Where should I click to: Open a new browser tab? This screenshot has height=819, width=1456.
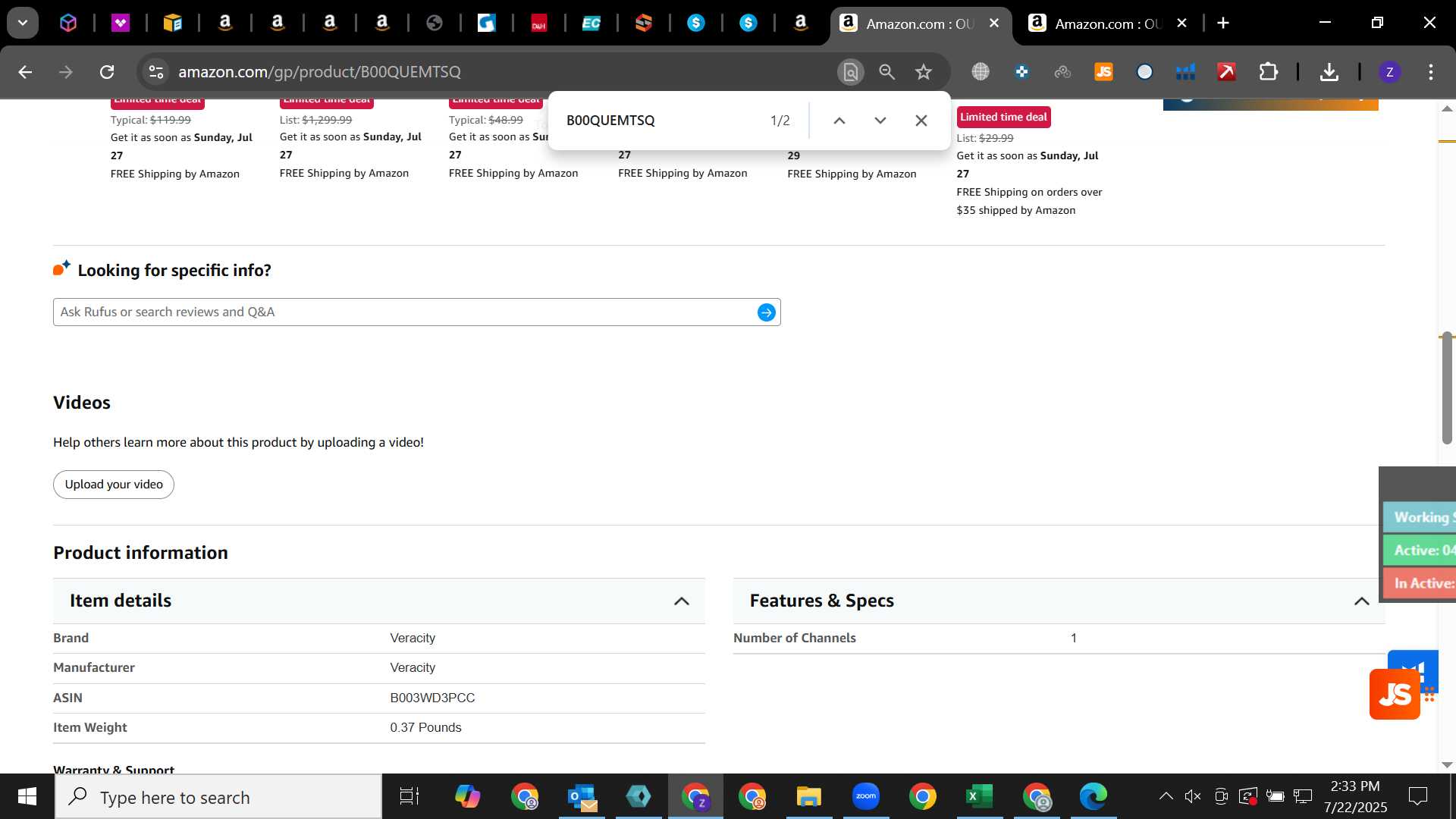(1223, 24)
